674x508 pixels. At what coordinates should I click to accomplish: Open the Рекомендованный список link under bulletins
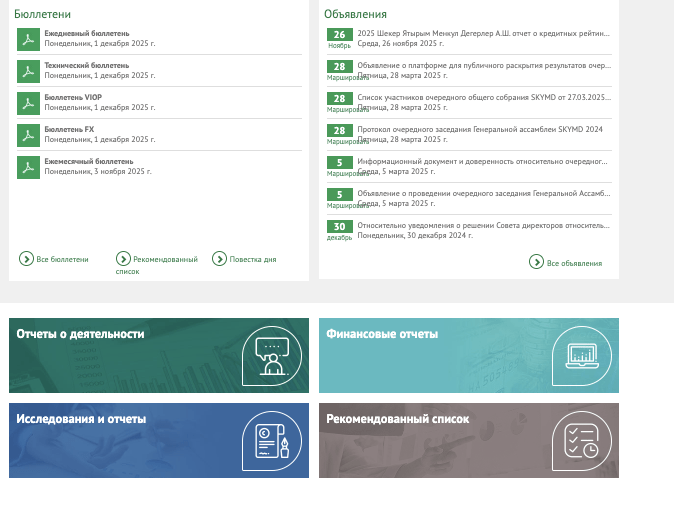164,259
